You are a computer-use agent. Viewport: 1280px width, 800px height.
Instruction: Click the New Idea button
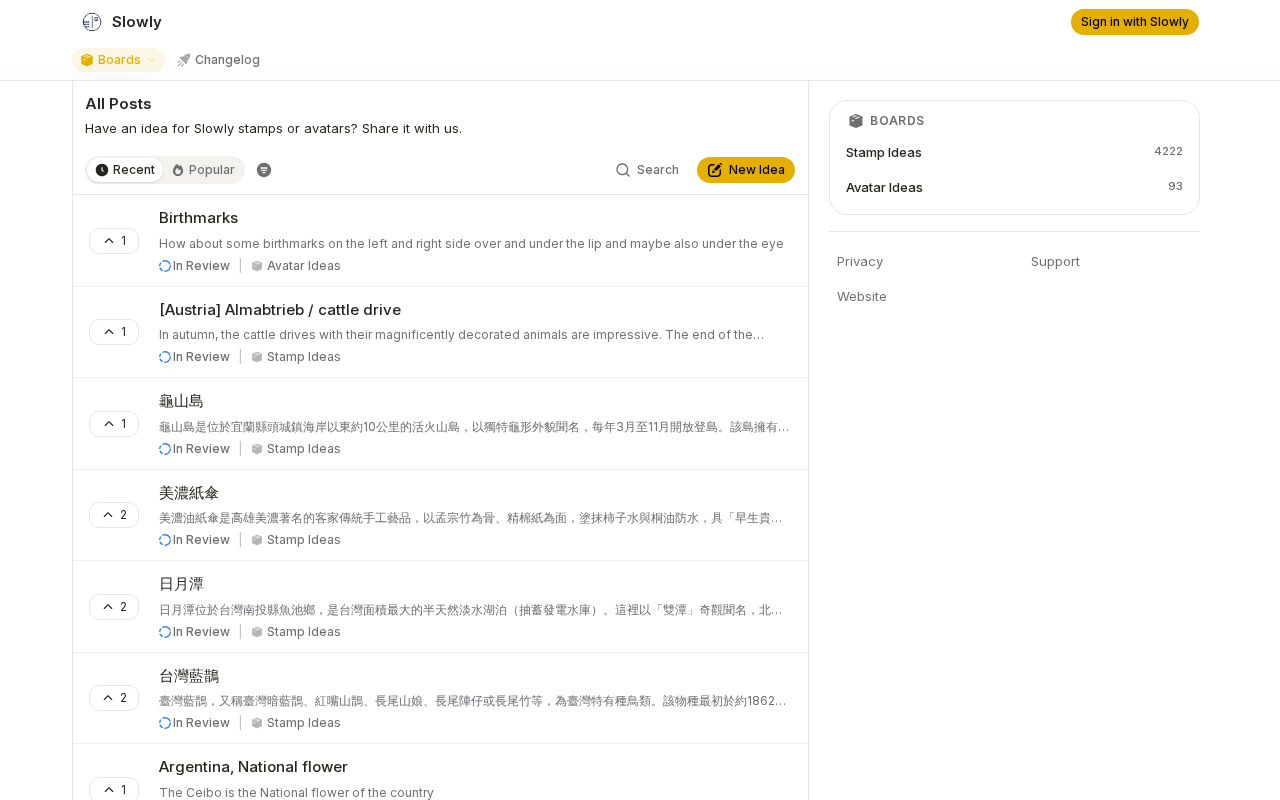click(x=746, y=170)
